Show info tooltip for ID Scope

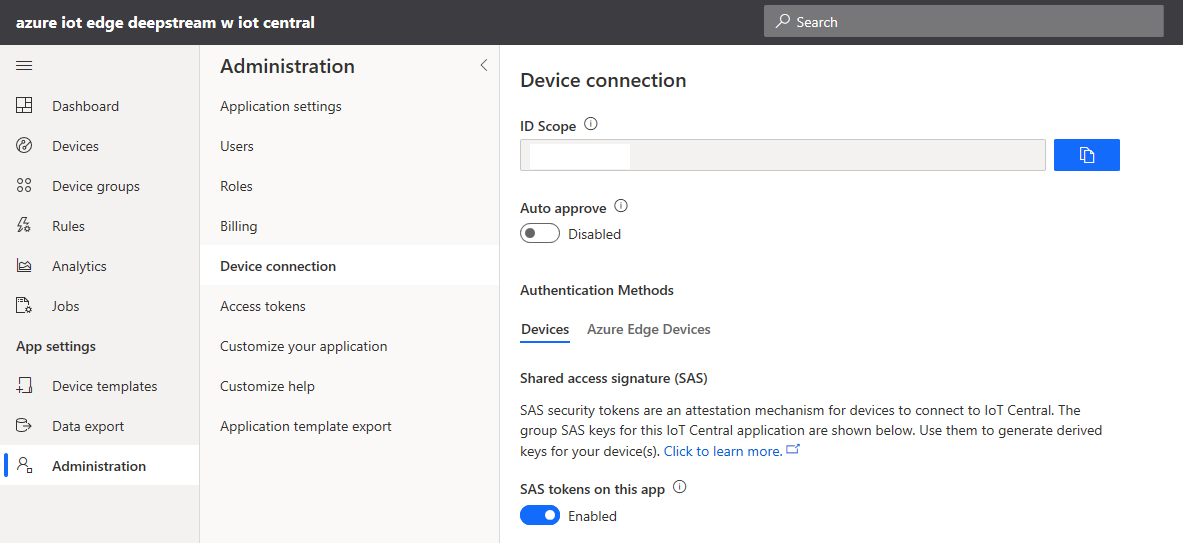click(x=590, y=125)
